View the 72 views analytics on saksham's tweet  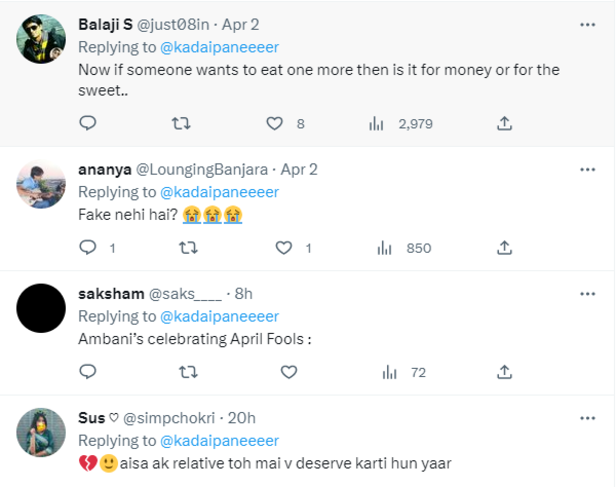click(x=404, y=372)
